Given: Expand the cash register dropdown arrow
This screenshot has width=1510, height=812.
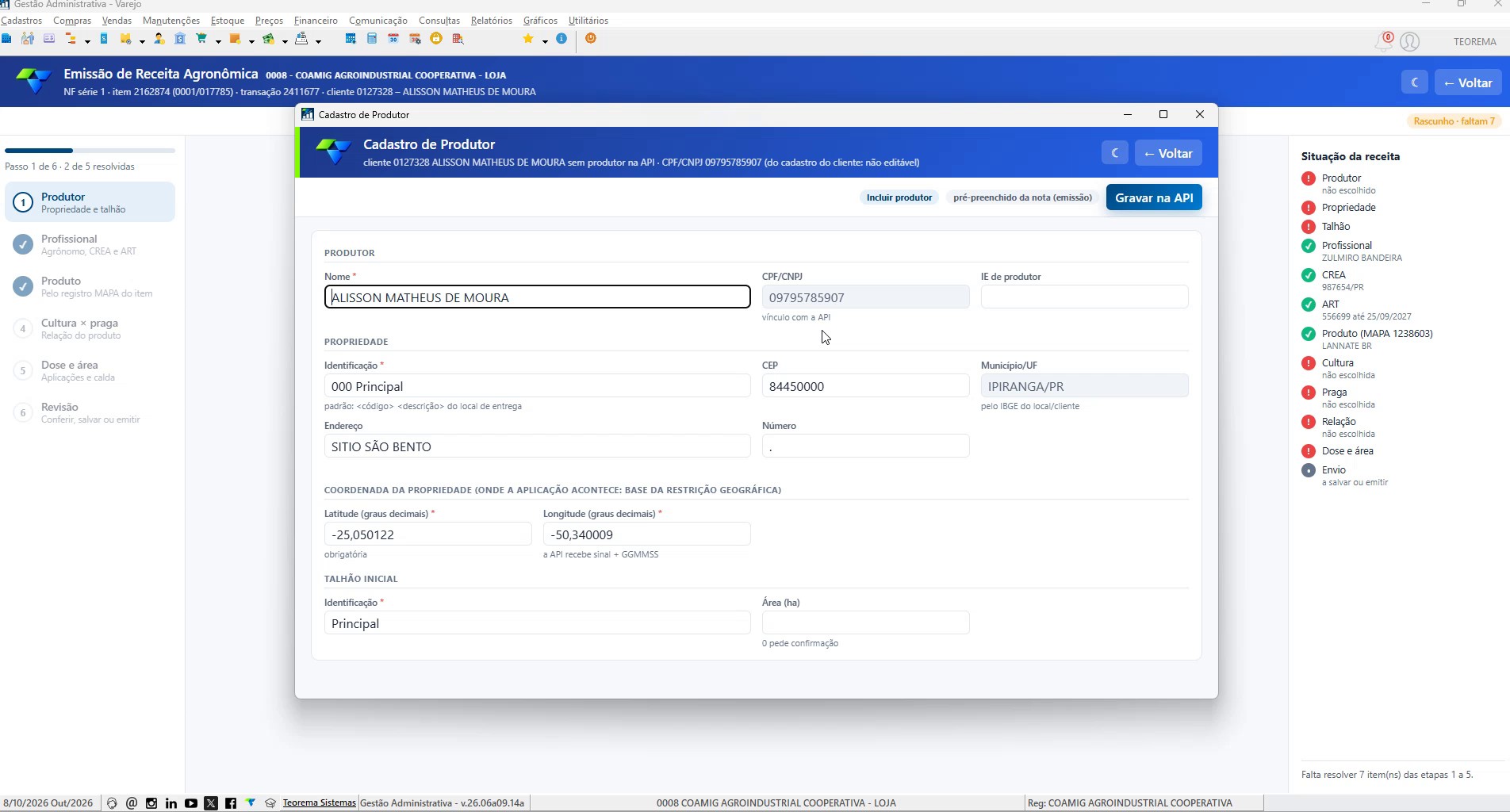Looking at the screenshot, I should coord(318,41).
